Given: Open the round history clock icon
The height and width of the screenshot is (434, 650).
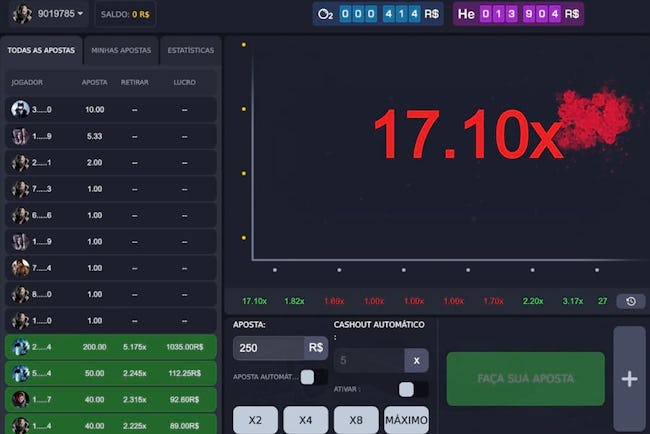Looking at the screenshot, I should point(631,301).
